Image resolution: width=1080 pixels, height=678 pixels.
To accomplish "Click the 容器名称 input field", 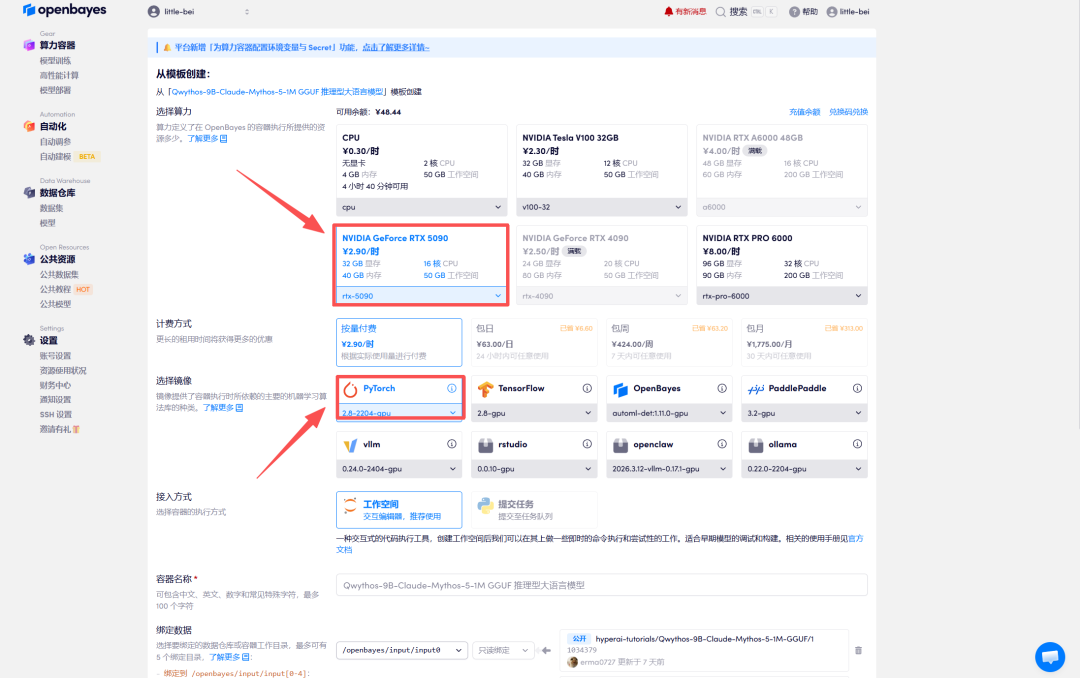I will click(x=601, y=585).
